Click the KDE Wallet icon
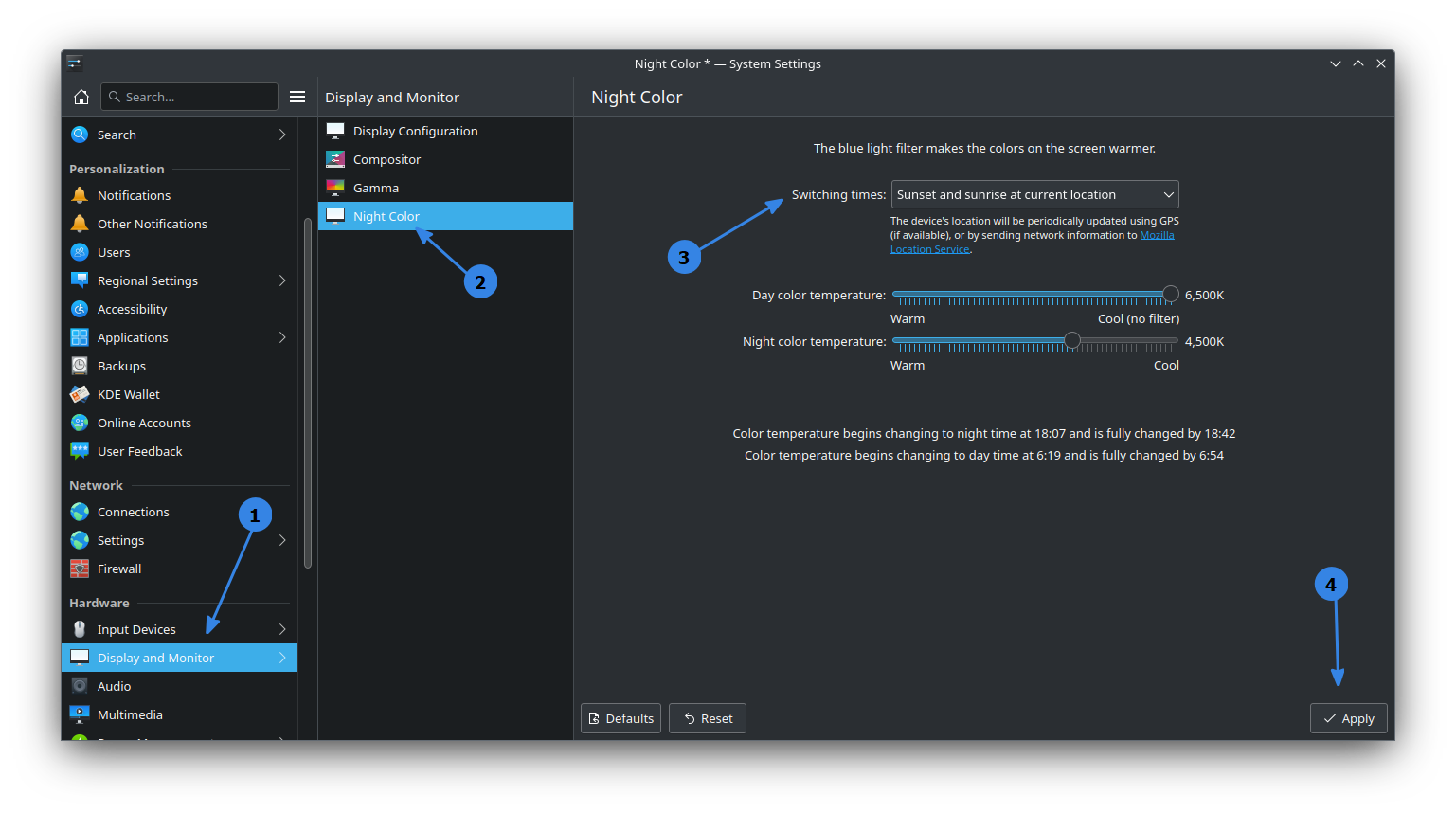The image size is (1456, 813). point(80,394)
